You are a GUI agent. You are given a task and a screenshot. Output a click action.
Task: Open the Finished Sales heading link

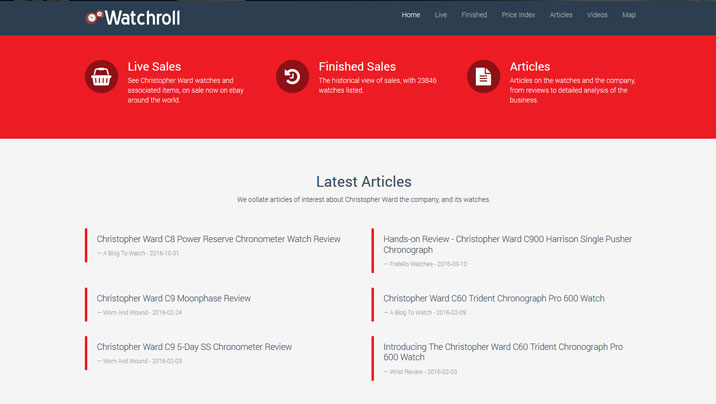357,67
